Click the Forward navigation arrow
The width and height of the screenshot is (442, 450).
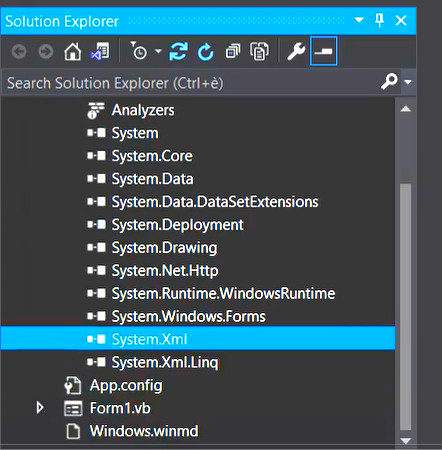(46, 52)
